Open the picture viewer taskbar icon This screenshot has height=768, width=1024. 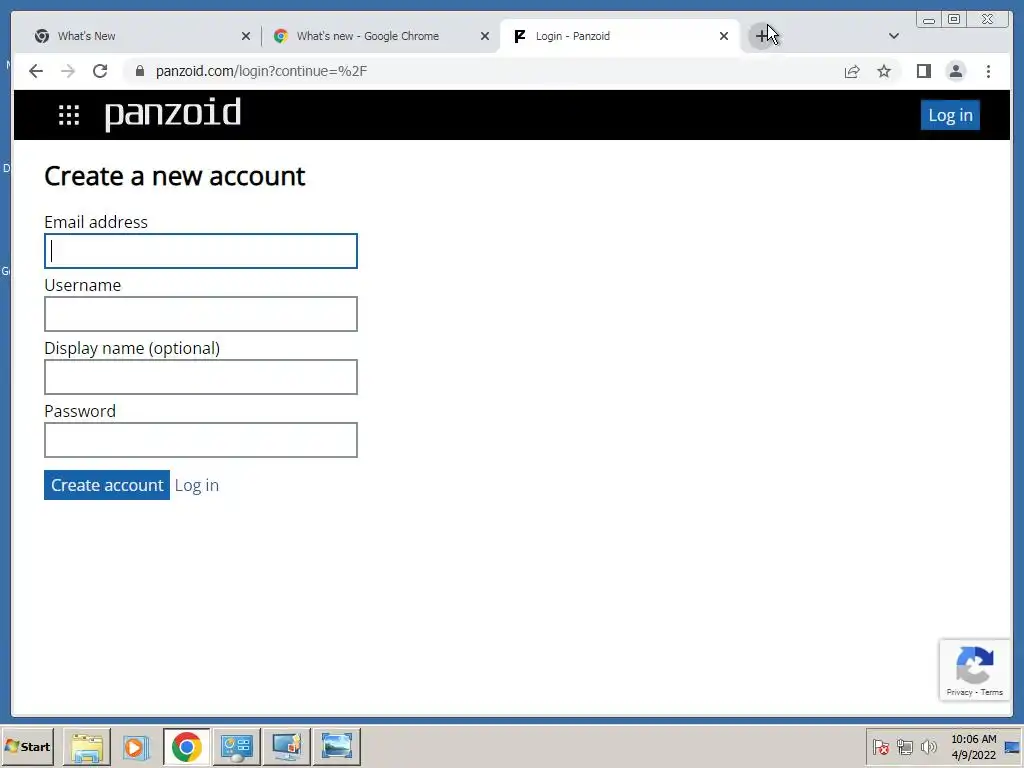tap(336, 746)
